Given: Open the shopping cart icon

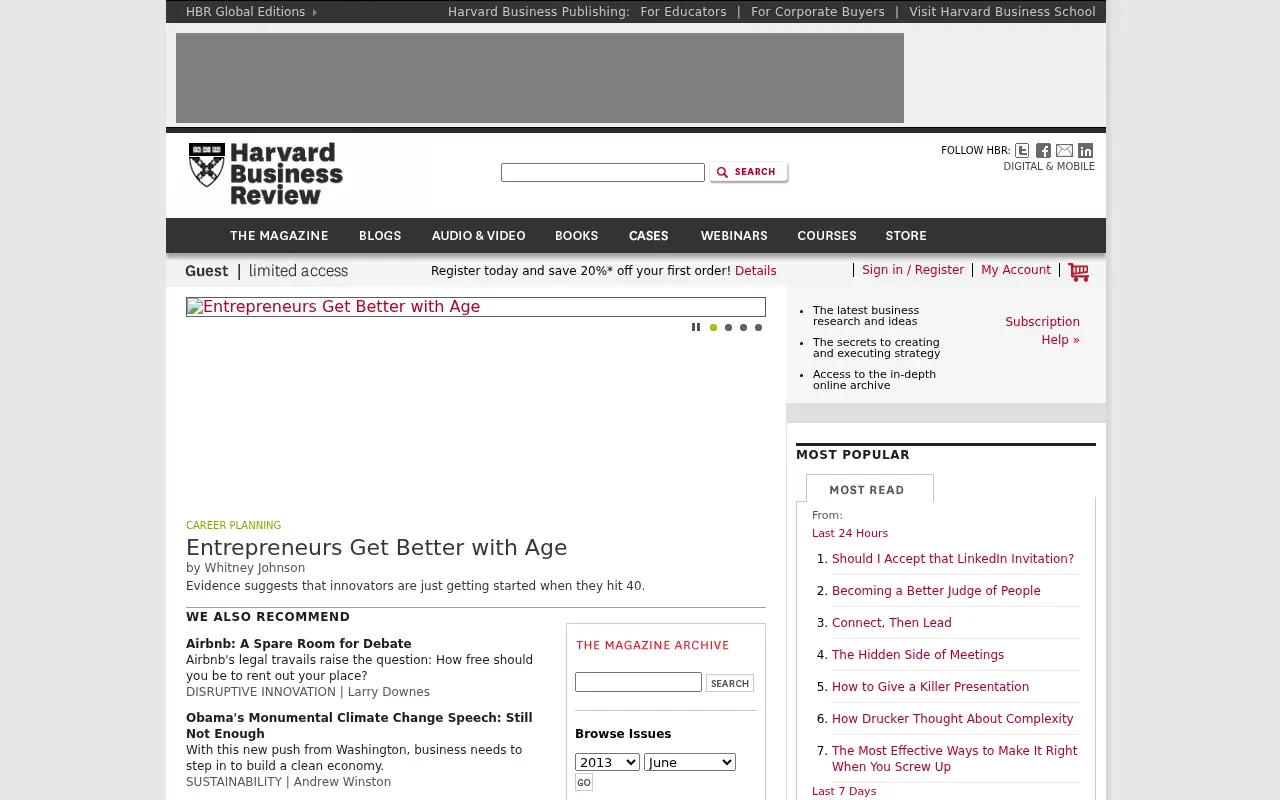Looking at the screenshot, I should (x=1078, y=272).
